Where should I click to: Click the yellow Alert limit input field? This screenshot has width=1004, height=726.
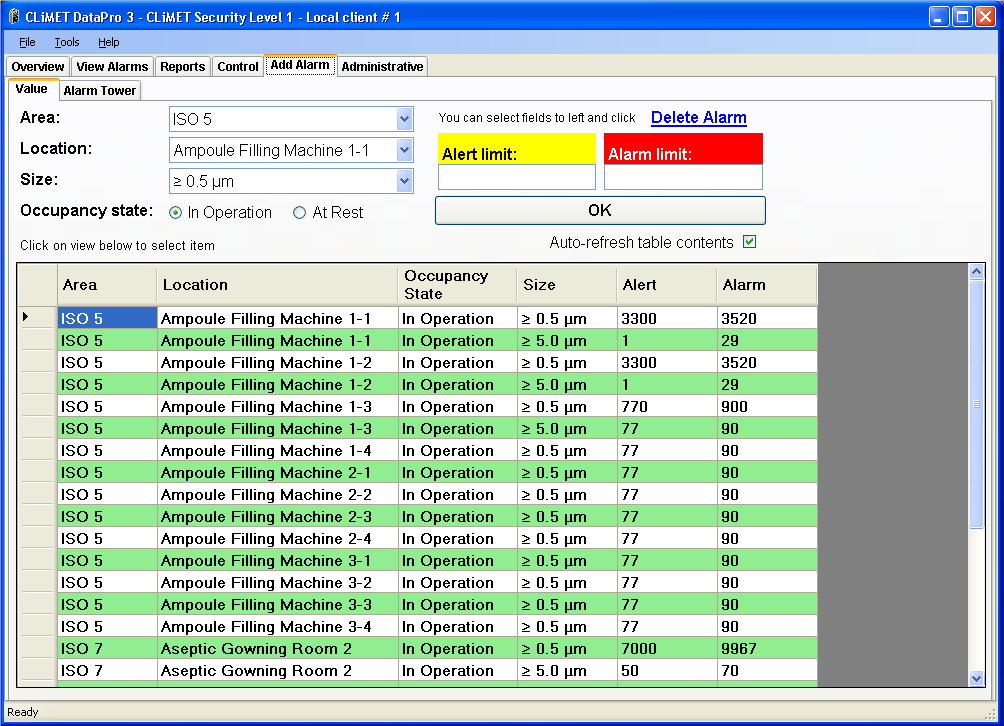tap(517, 178)
